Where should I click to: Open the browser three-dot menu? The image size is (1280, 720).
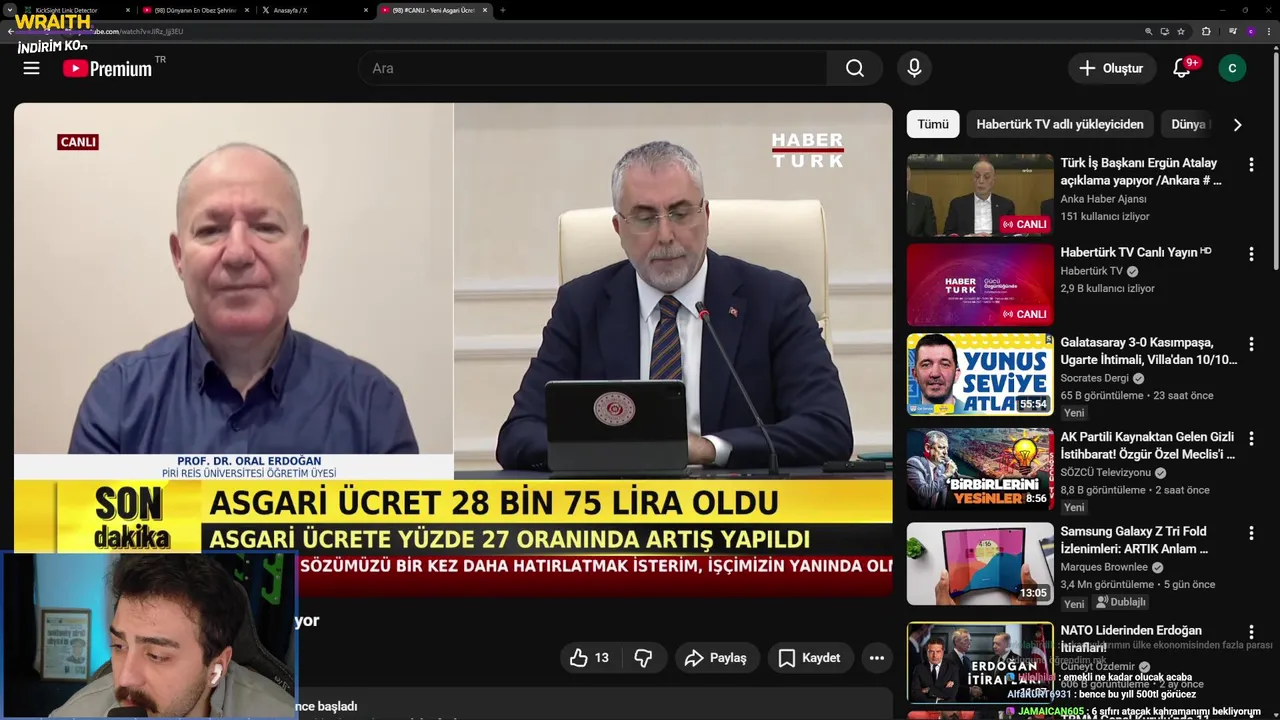pos(1268,31)
